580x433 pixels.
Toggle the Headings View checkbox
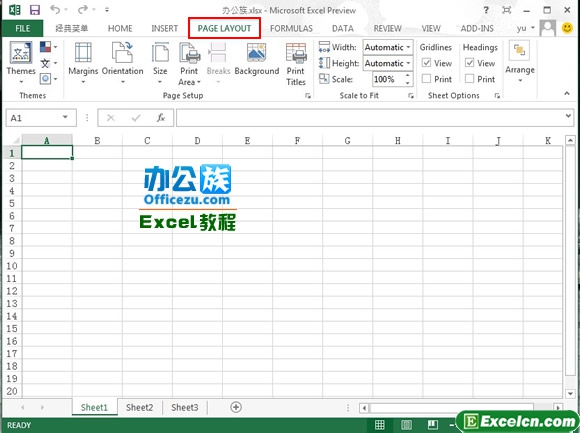469,63
